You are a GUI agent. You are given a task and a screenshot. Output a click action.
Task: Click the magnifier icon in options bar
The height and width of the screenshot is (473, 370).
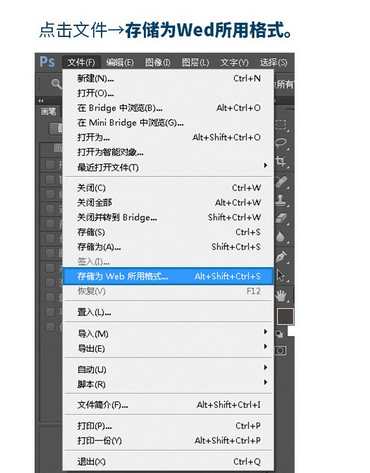click(56, 84)
